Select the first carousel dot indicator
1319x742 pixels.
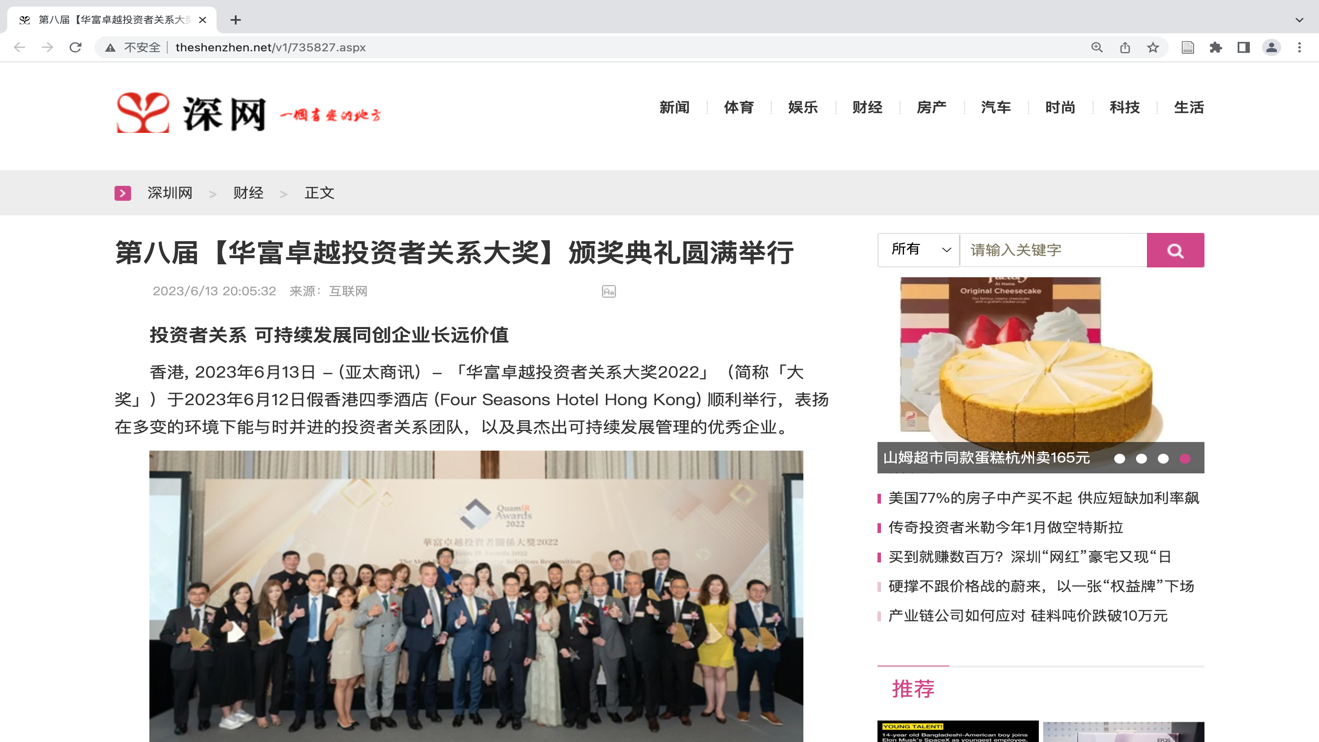(x=1120, y=459)
